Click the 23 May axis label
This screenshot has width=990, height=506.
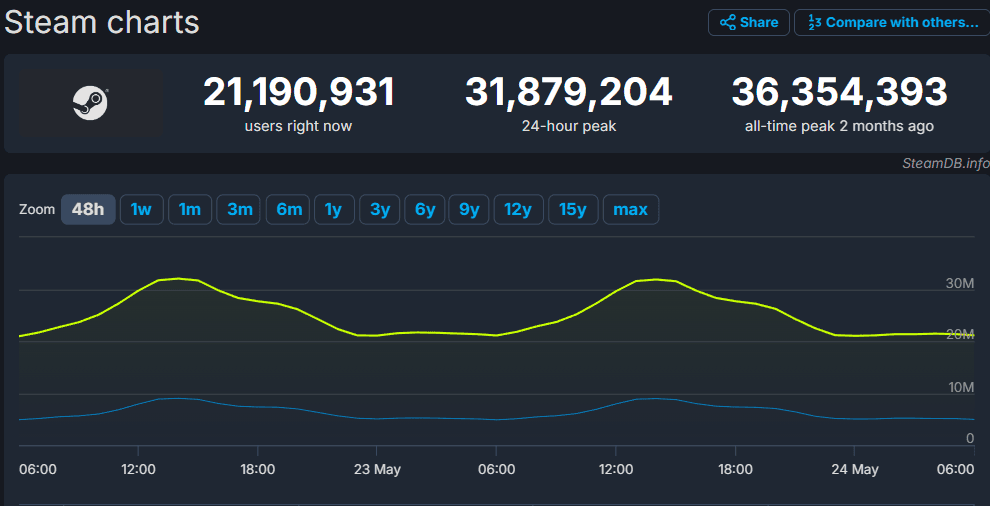pos(377,470)
